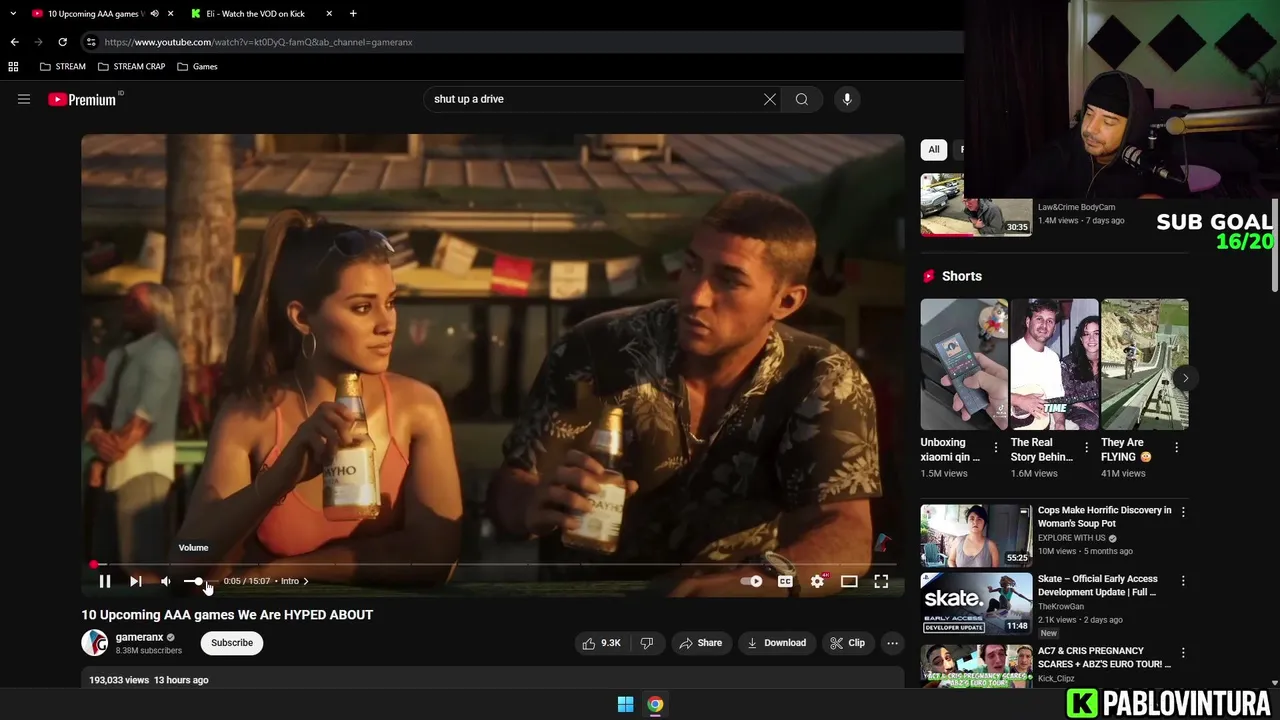Toggle the autoplay switch in player
1280x720 pixels.
[751, 581]
